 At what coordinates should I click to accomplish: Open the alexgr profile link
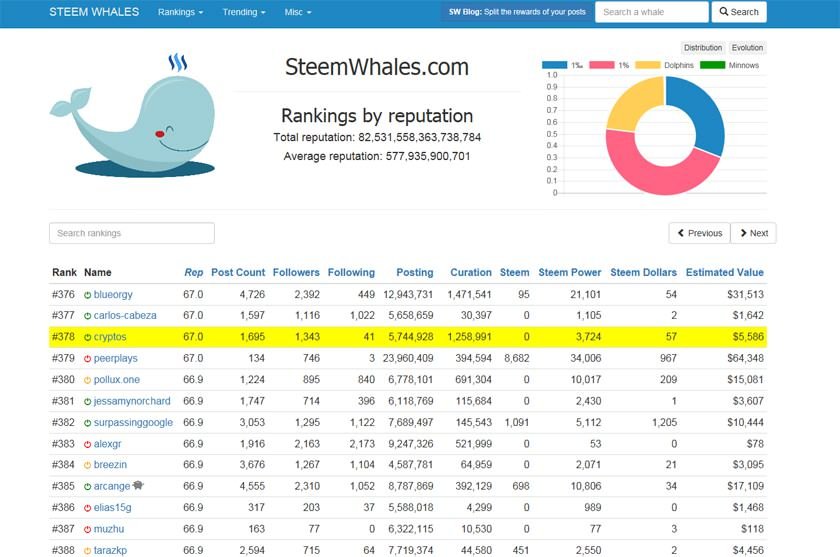(108, 444)
